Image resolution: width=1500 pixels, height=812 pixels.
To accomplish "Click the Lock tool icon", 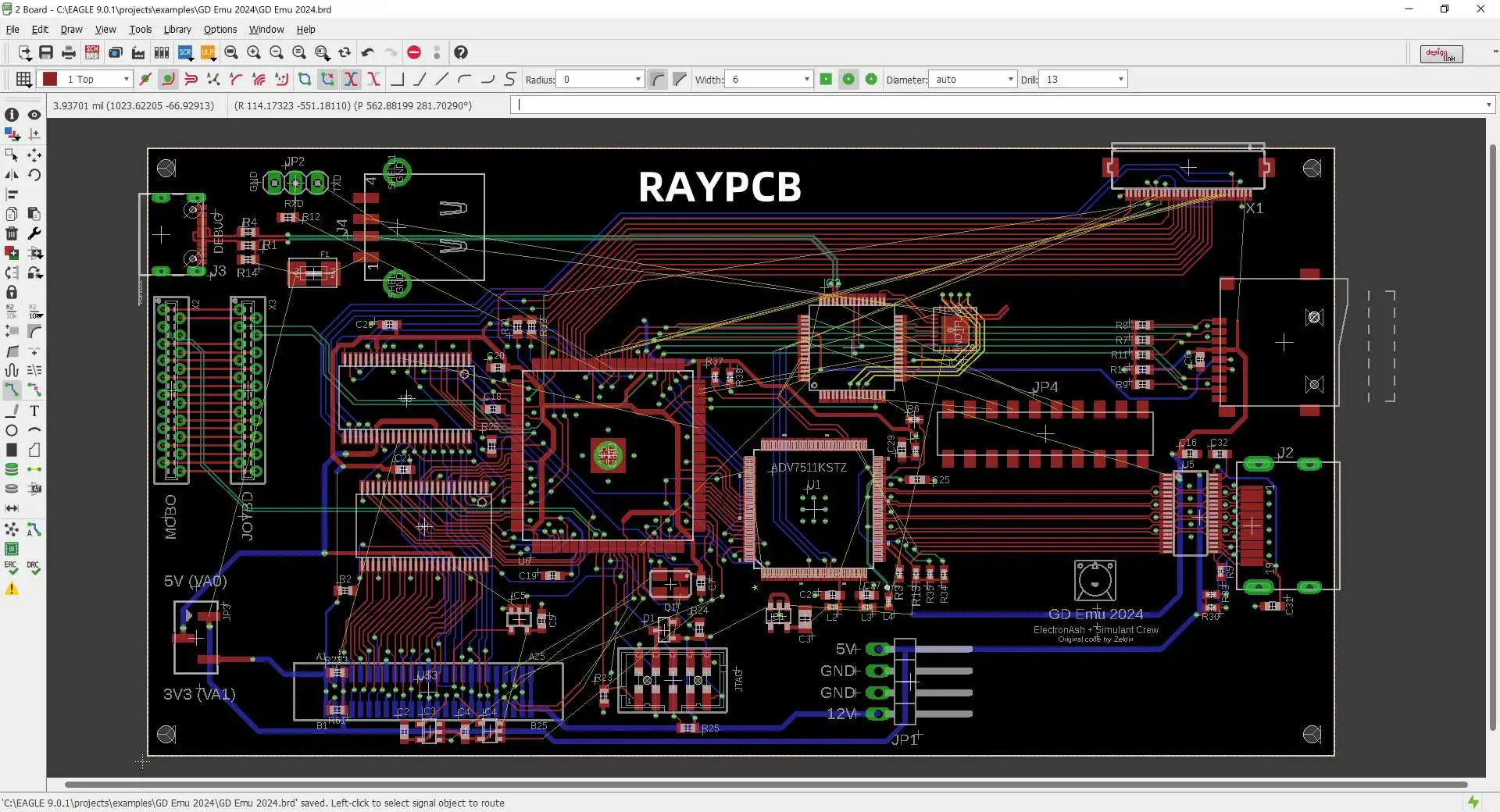I will 12,292.
